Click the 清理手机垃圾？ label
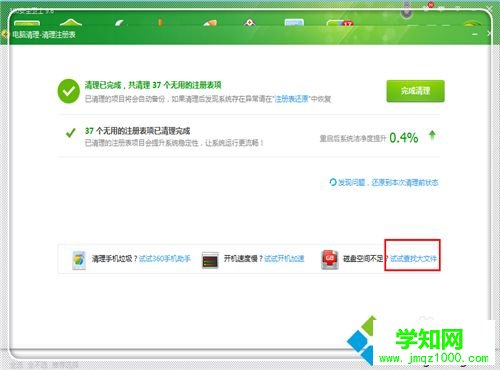Image resolution: width=500 pixels, height=370 pixels. click(115, 258)
